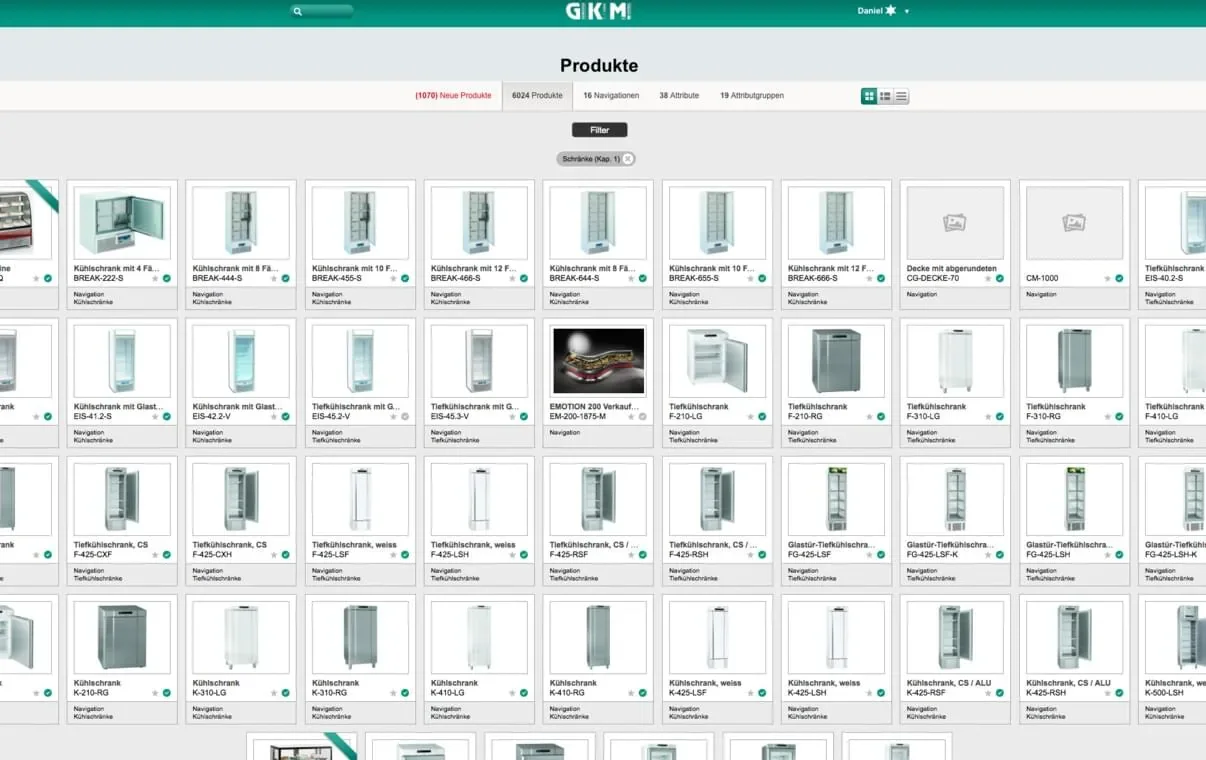The image size is (1206, 760).
Task: Toggle grey status check on EIS-45.2-V
Action: 405,416
